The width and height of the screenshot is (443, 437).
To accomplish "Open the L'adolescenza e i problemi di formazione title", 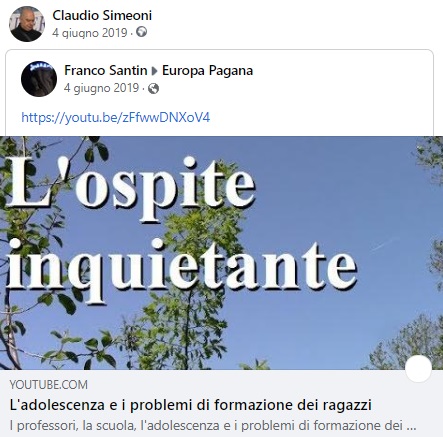I will tap(191, 405).
